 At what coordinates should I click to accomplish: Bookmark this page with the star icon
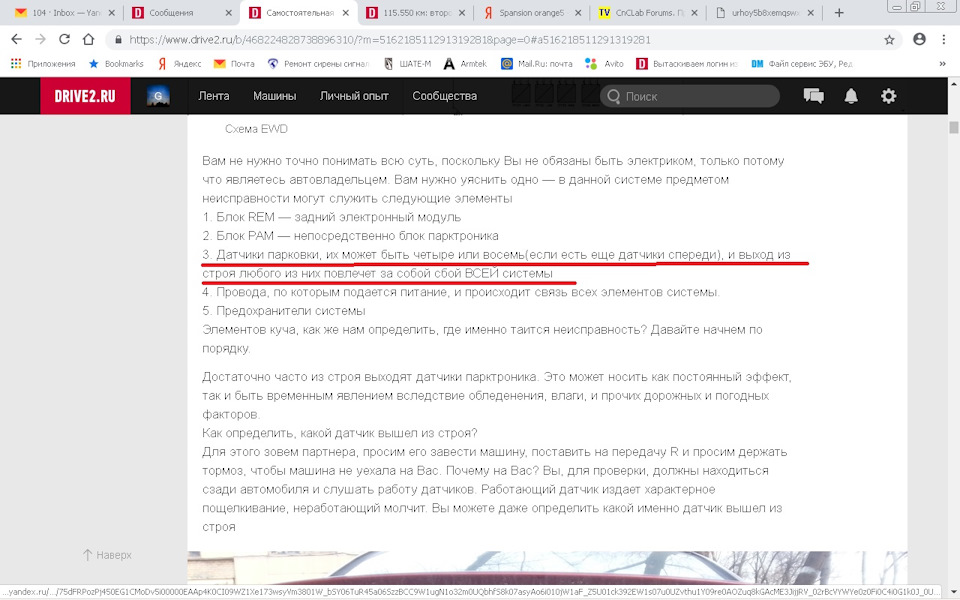click(x=889, y=40)
